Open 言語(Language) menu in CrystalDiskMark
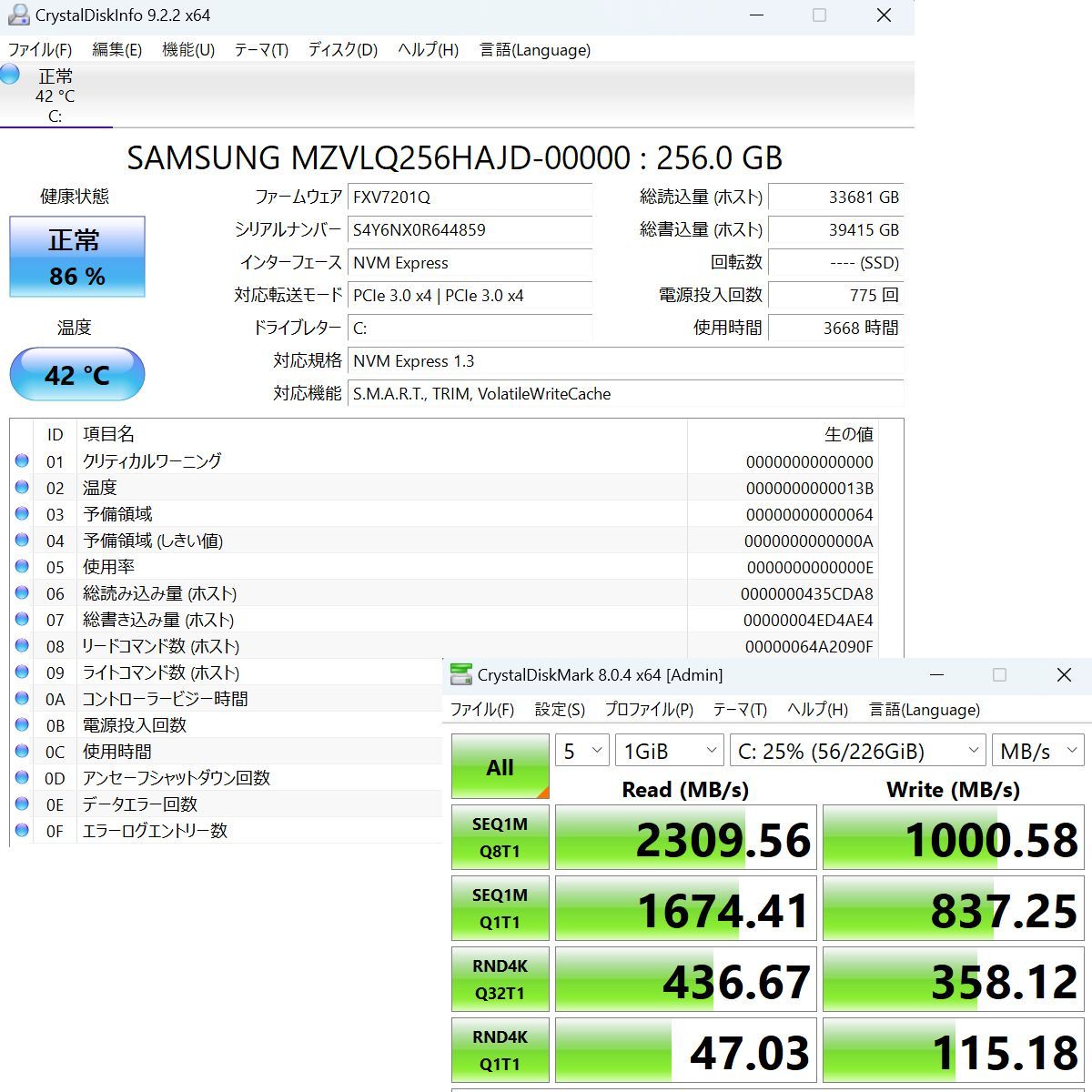Screen dimensions: 1092x1092 [x=925, y=710]
